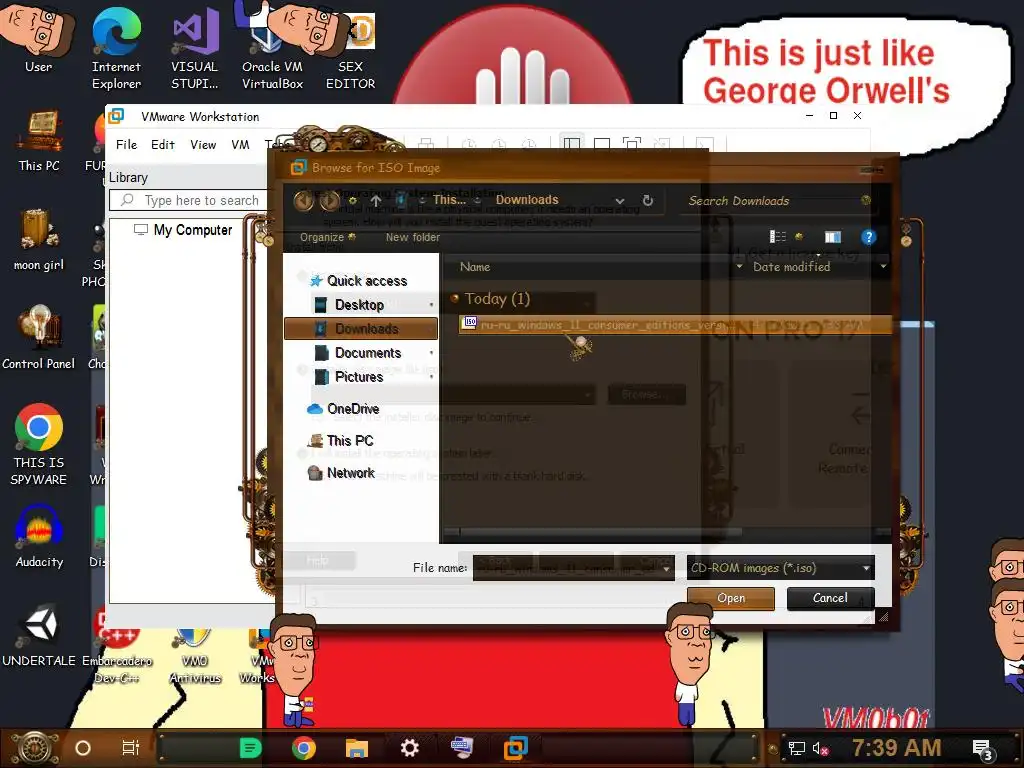This screenshot has width=1024, height=768.
Task: Open the green notes app on the taskbar
Action: tap(250, 748)
